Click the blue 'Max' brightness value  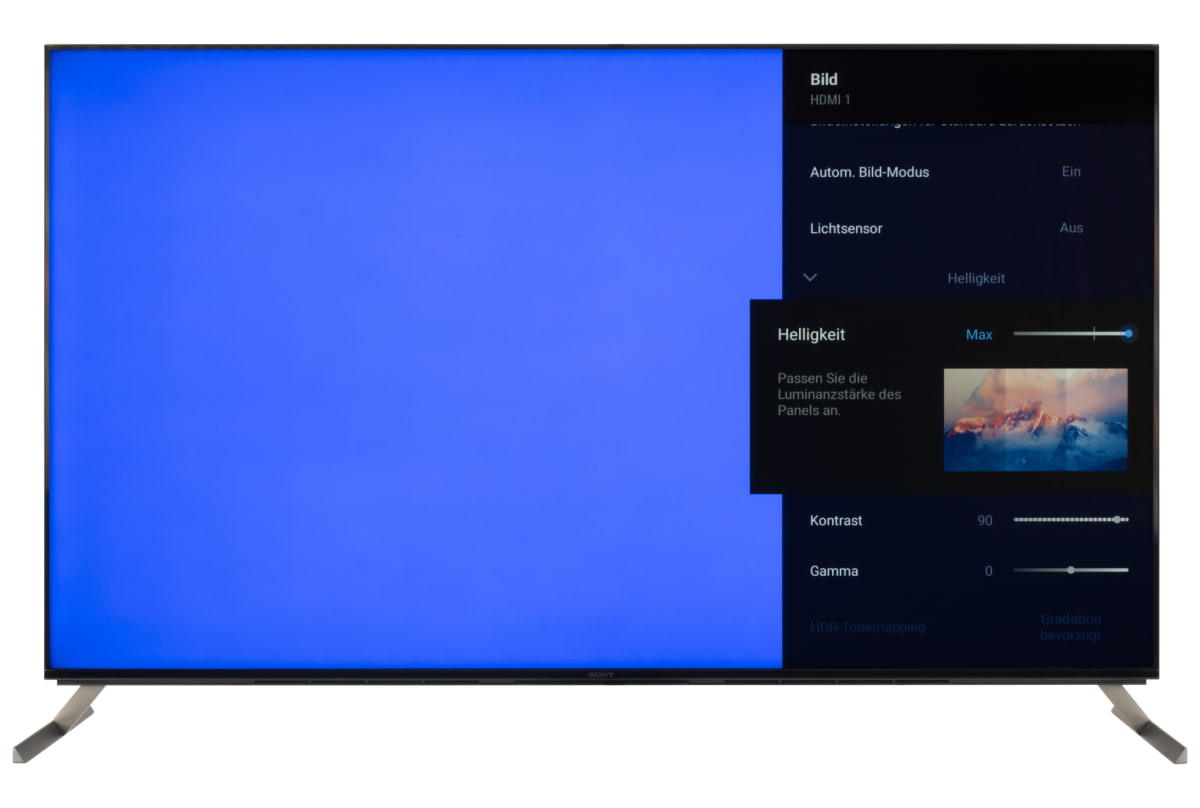979,335
